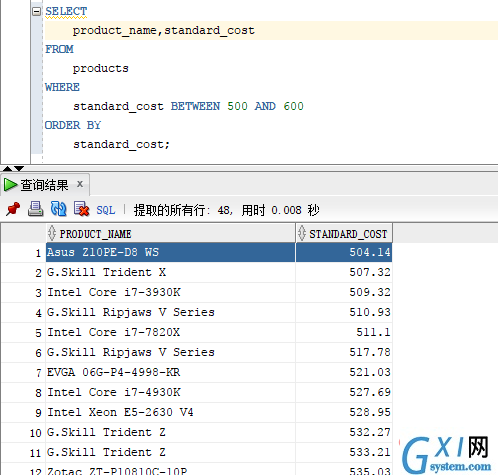Image resolution: width=498 pixels, height=475 pixels.
Task: Select the cell EVGA 06G-P4-4998-KR
Action: click(170, 372)
